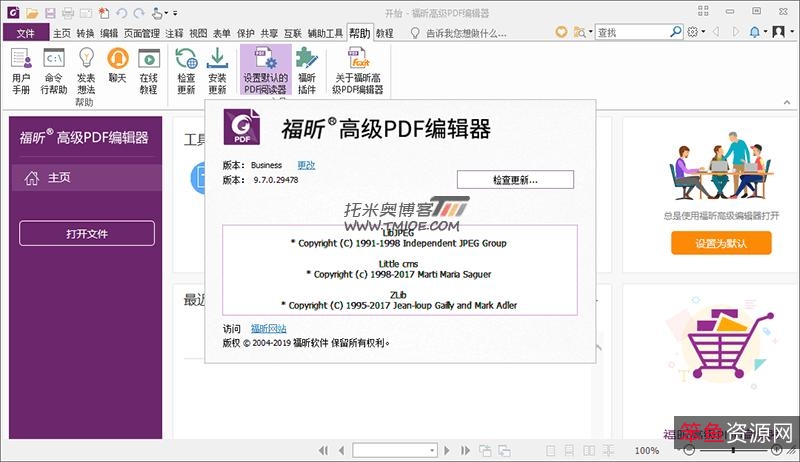The height and width of the screenshot is (462, 800).
Task: Click the ribbon display grid icon in title bar
Action: point(704,11)
